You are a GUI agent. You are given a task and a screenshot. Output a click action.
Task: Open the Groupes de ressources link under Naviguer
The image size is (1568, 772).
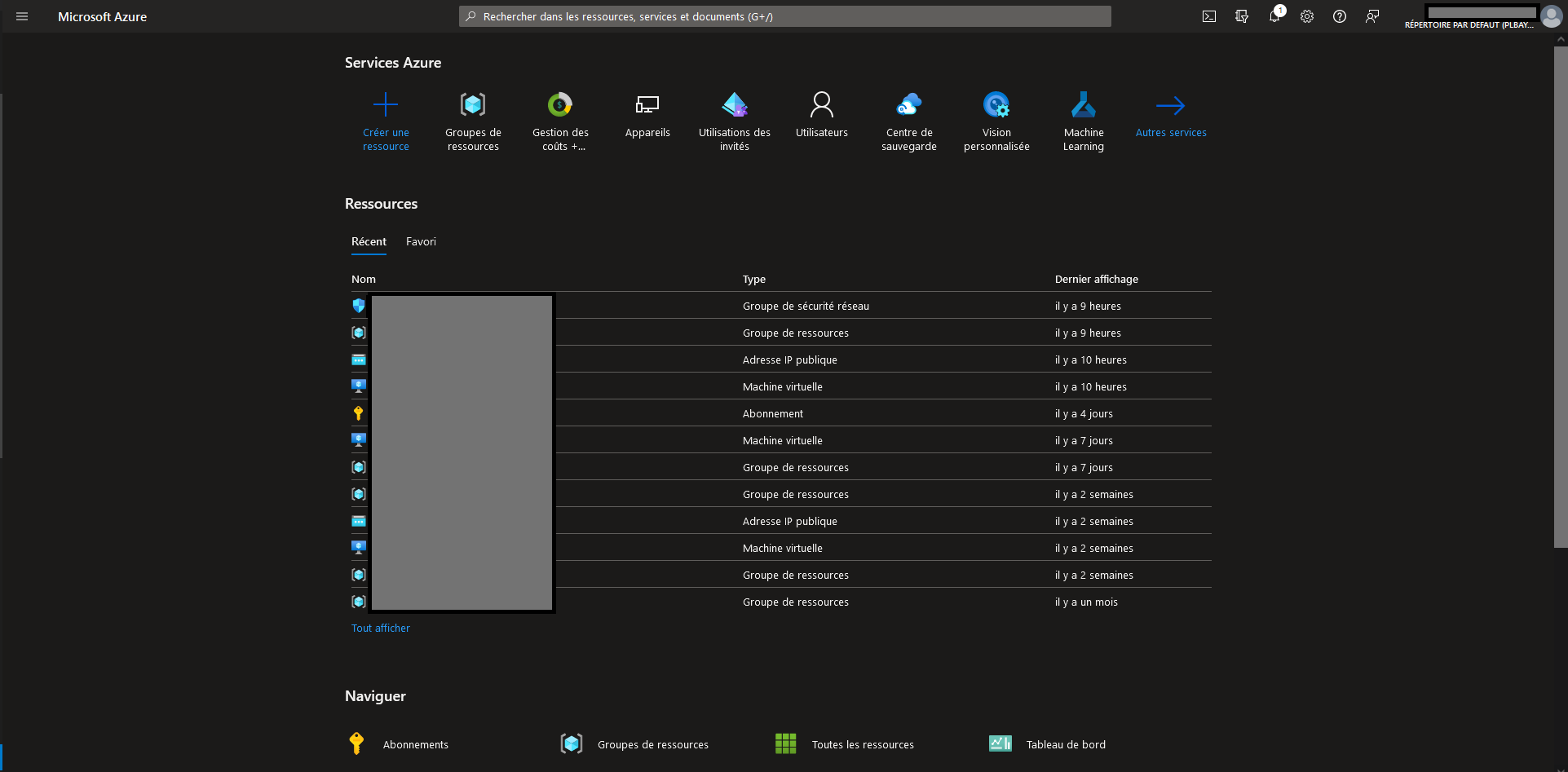tap(653, 745)
